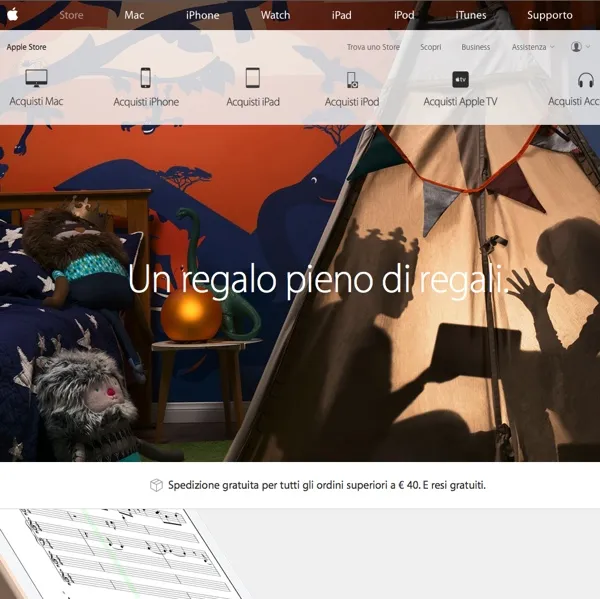Click the 'Un regalo pieno di regali.' headline
Screen dimensions: 600x599
[318, 280]
